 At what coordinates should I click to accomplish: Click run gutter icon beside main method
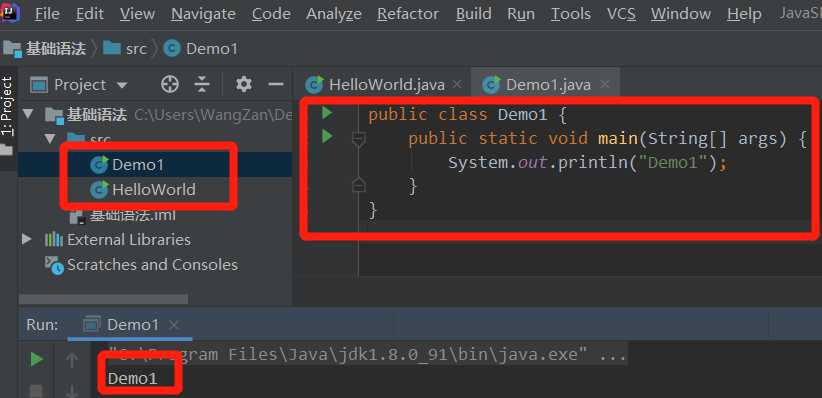[x=327, y=137]
